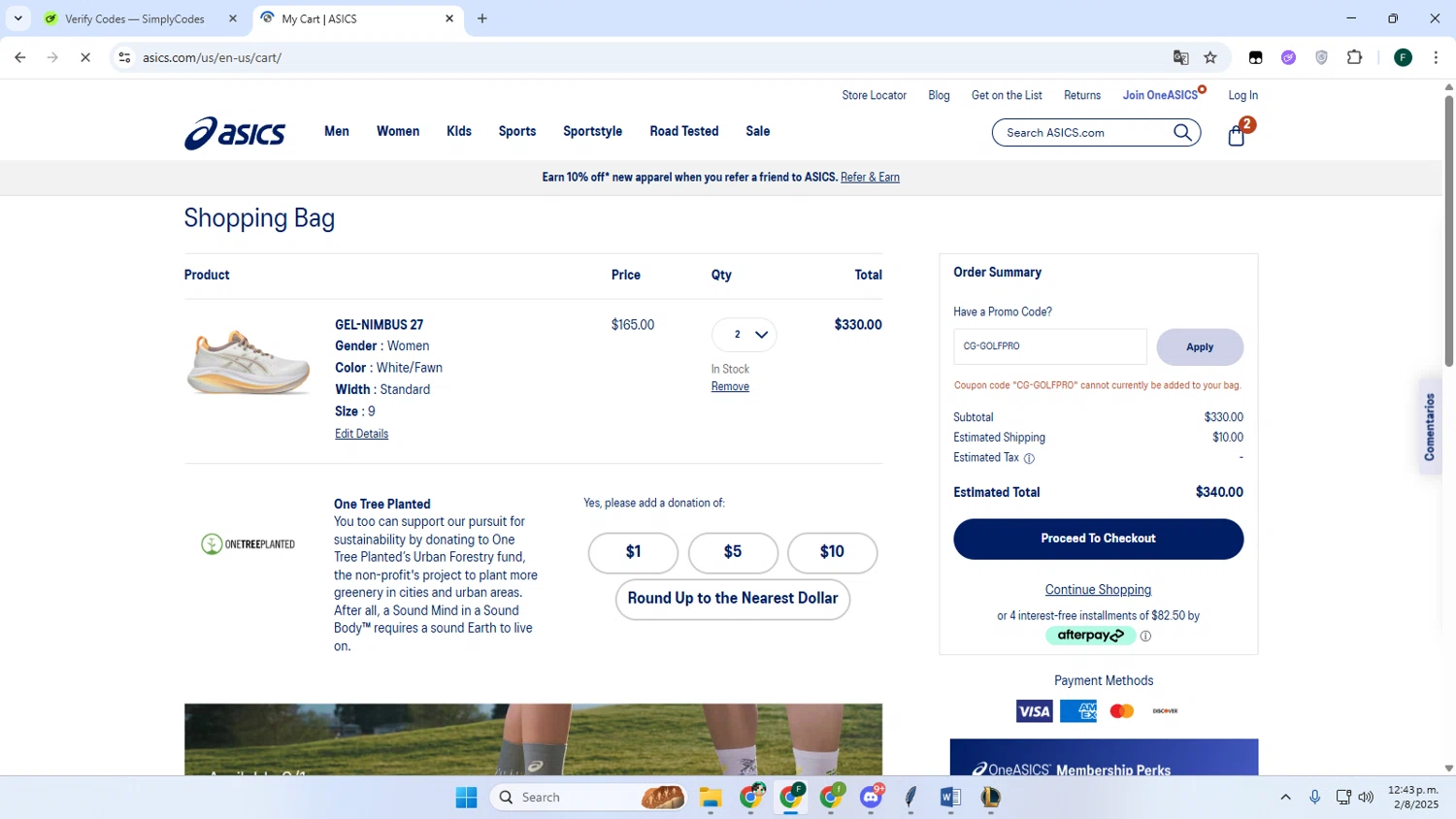The width and height of the screenshot is (1456, 819).
Task: Click the Afterpay info icon
Action: tap(1145, 636)
